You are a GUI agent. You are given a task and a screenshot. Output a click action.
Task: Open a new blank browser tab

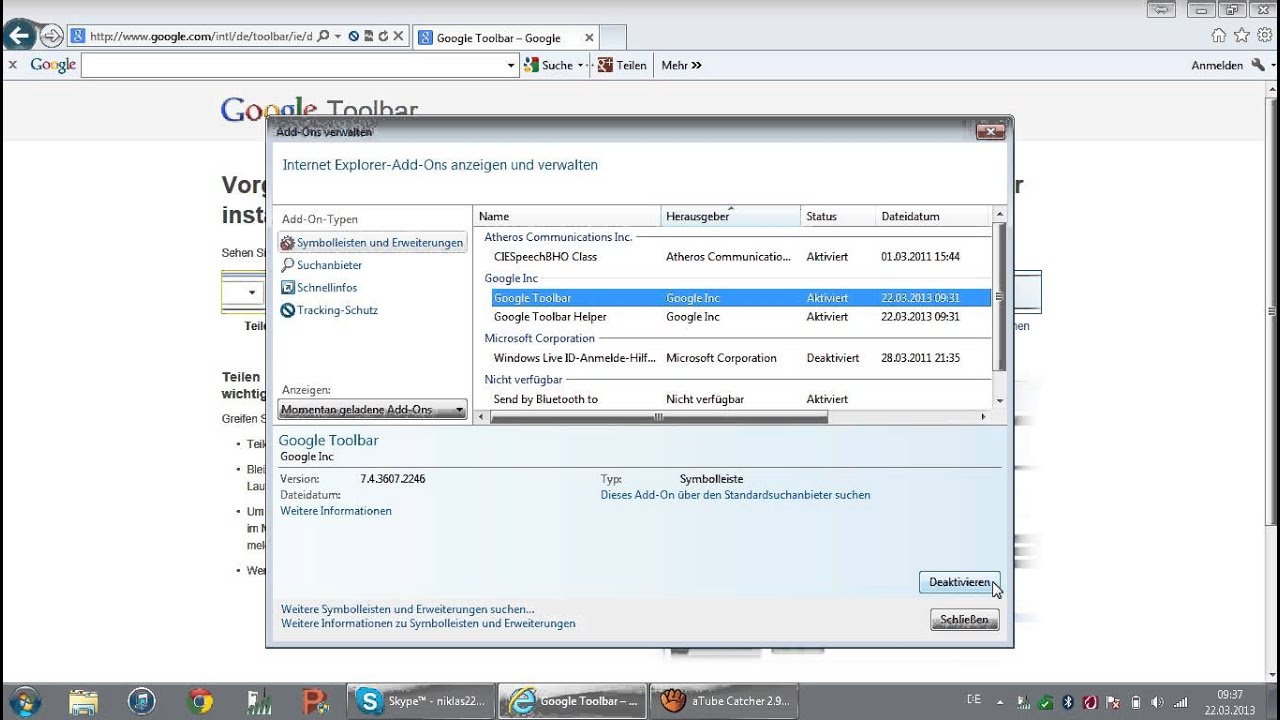tap(613, 38)
